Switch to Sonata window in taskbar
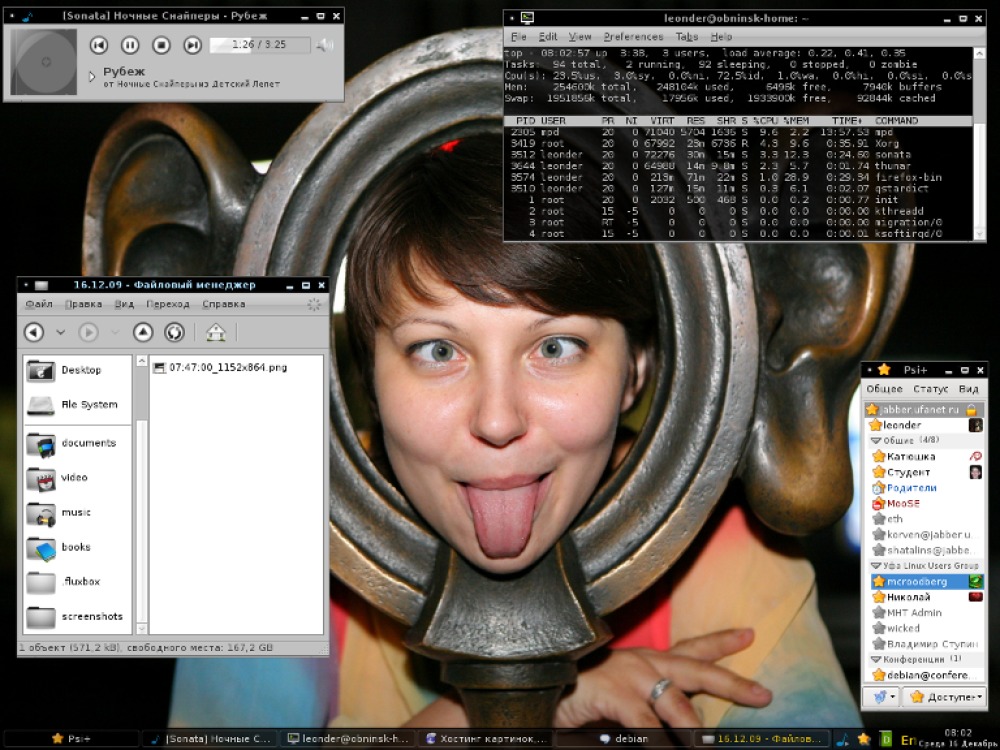 pos(209,739)
